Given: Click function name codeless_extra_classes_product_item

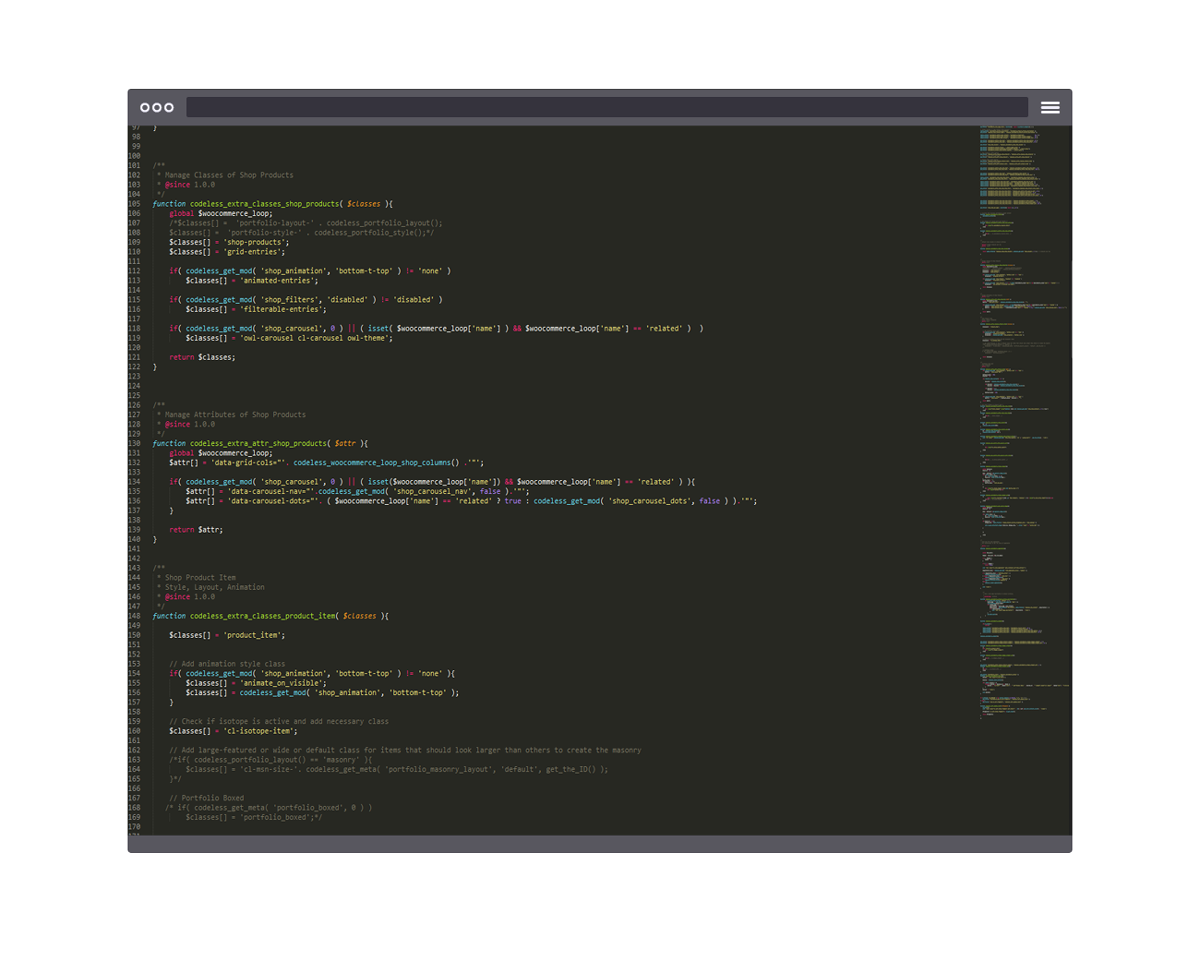Looking at the screenshot, I should 262,616.
